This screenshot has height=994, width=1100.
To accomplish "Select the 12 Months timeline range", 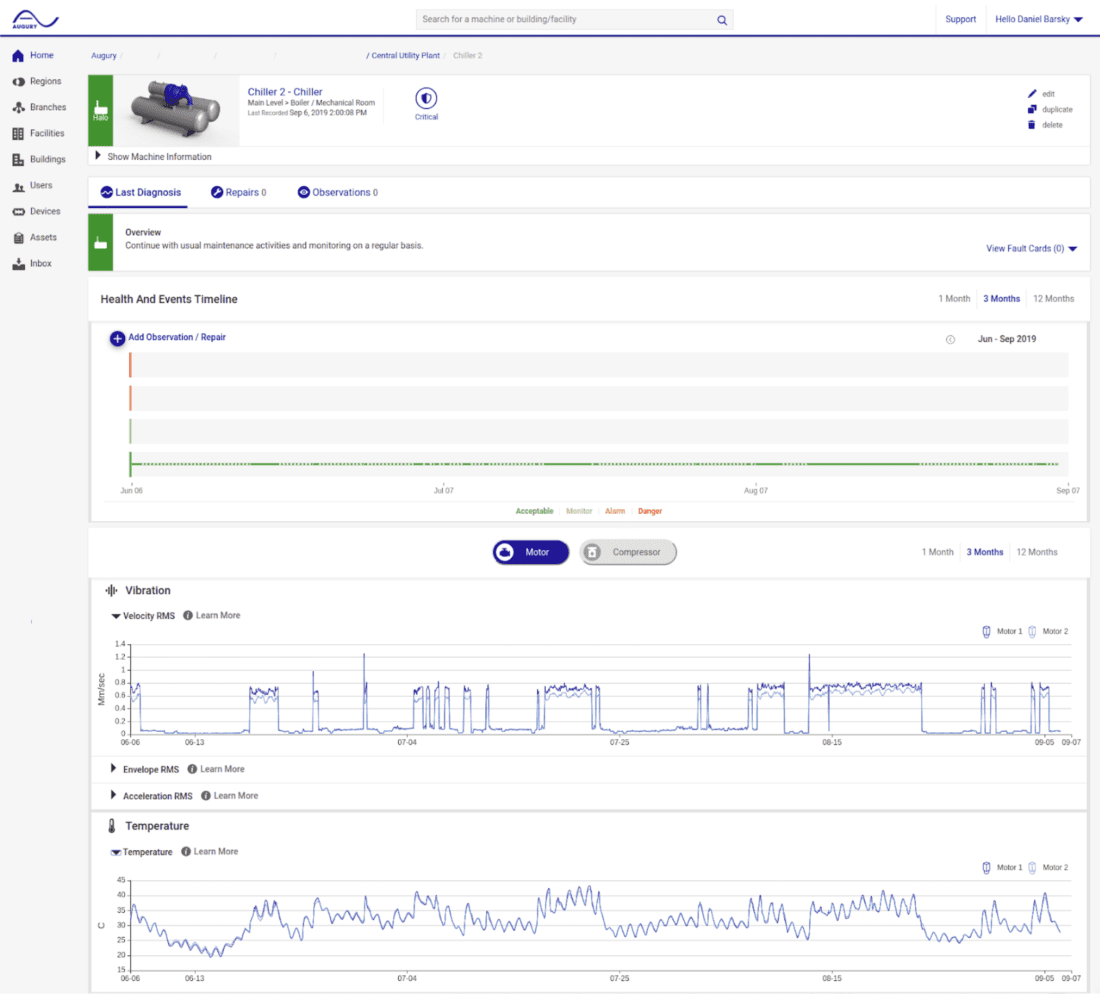I will [x=1054, y=298].
